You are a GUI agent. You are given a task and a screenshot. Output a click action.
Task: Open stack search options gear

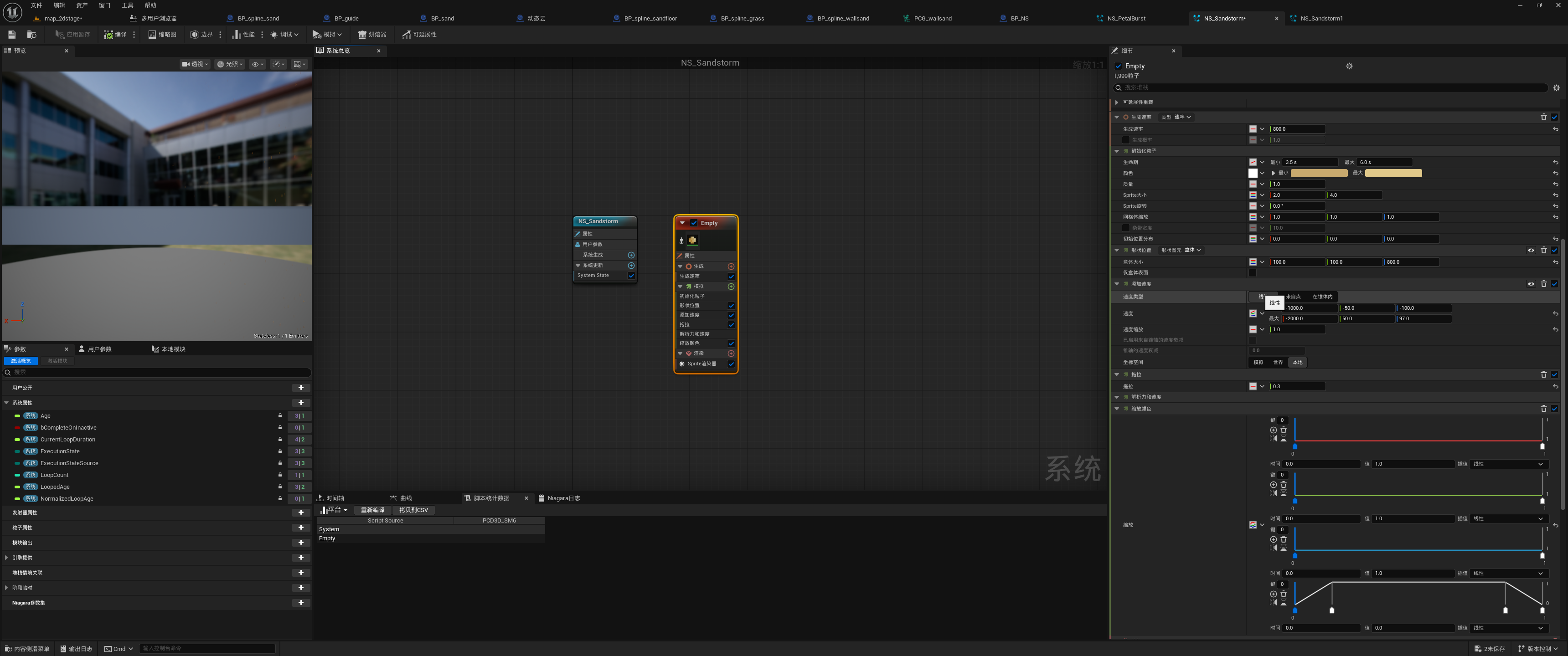click(x=1557, y=87)
